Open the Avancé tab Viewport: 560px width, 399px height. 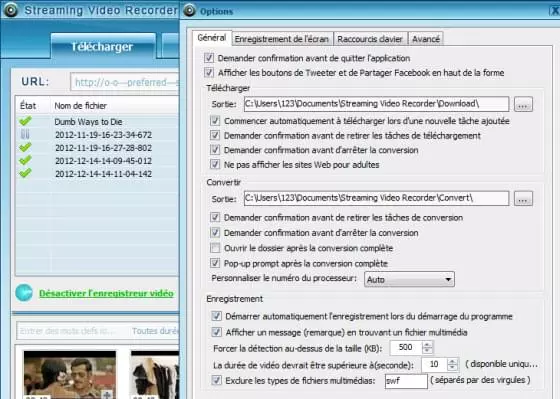426,39
